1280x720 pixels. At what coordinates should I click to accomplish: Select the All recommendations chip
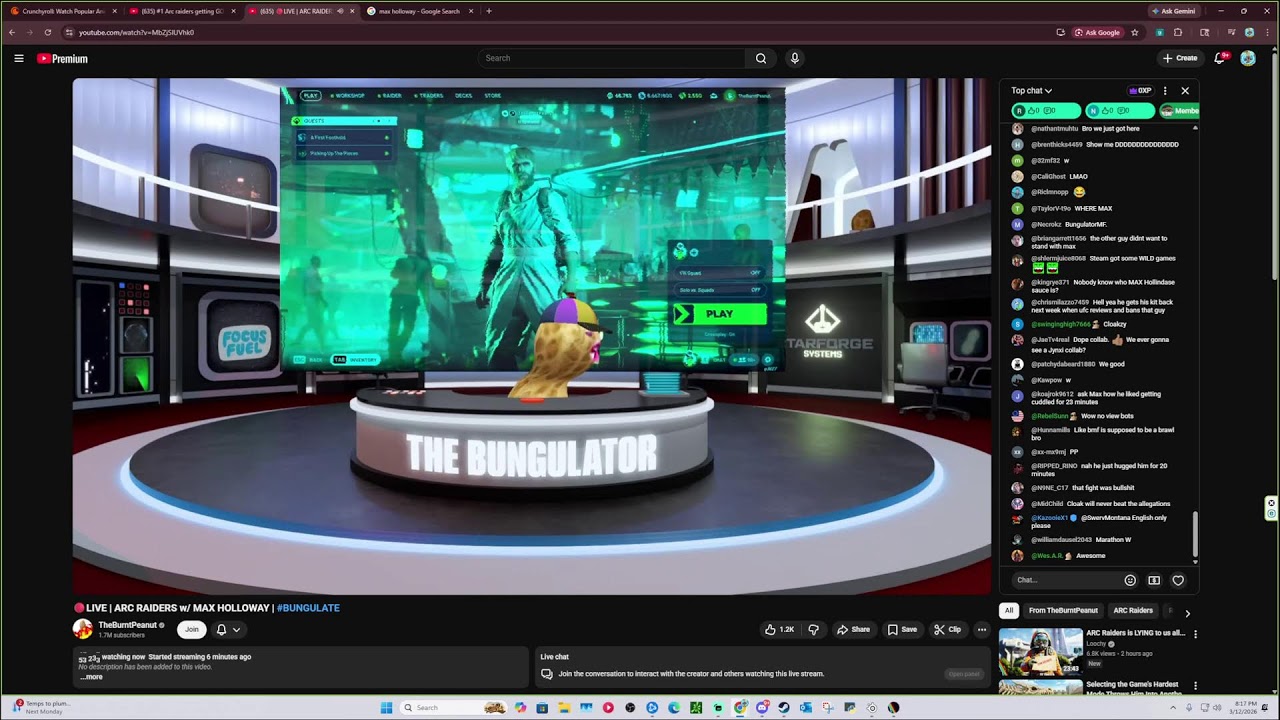tap(1009, 610)
